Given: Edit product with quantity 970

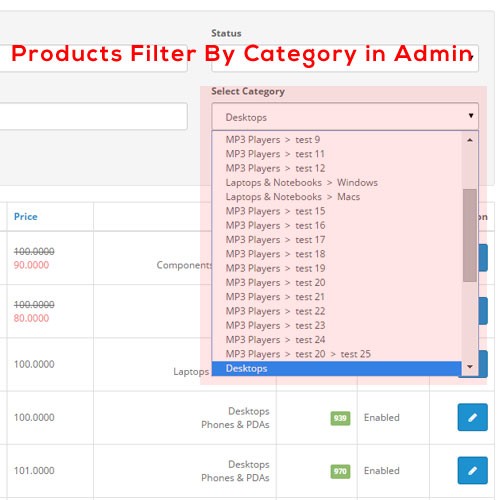Looking at the screenshot, I should click(x=472, y=471).
